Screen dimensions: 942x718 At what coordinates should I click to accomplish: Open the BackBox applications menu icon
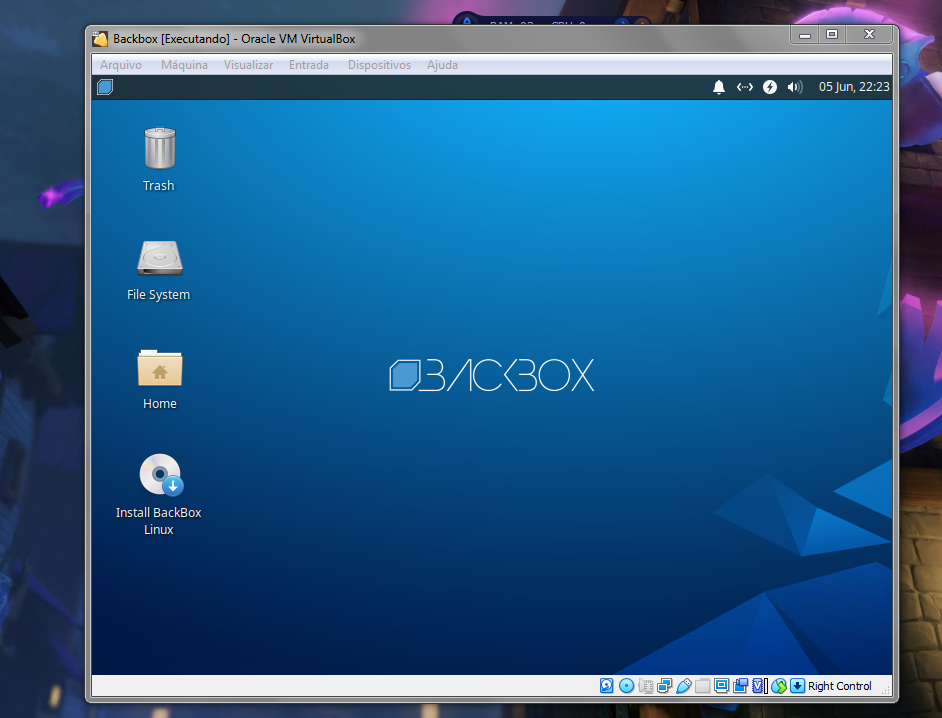(x=105, y=87)
